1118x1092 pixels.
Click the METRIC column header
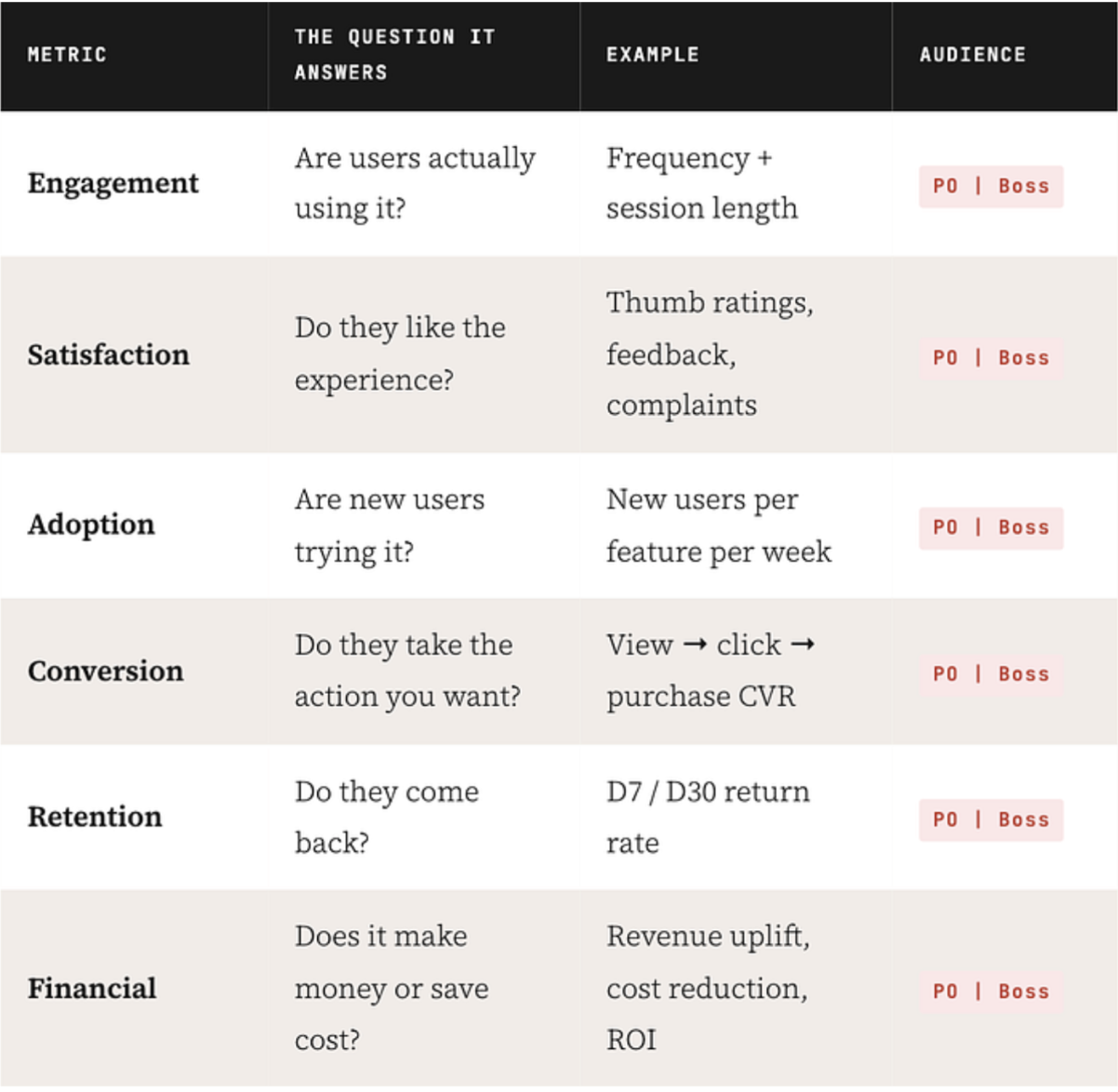coord(67,55)
